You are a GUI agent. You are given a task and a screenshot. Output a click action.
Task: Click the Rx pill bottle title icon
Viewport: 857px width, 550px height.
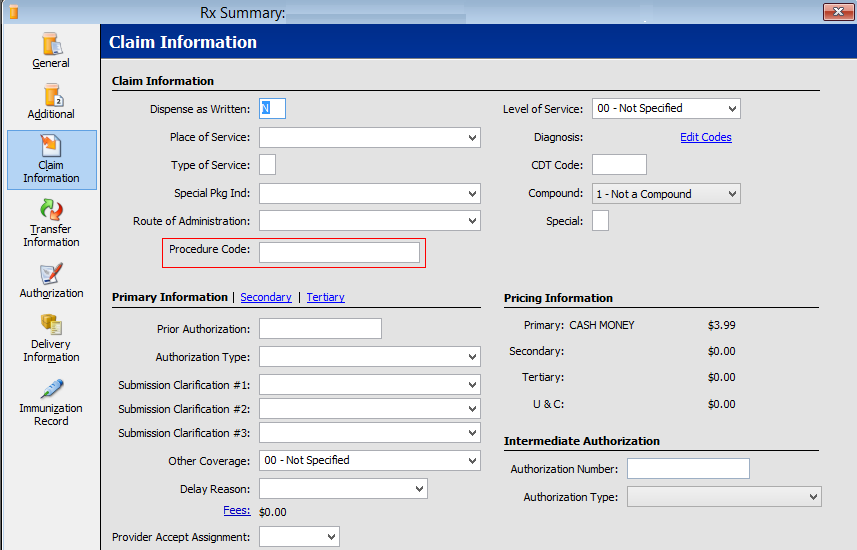(x=14, y=12)
